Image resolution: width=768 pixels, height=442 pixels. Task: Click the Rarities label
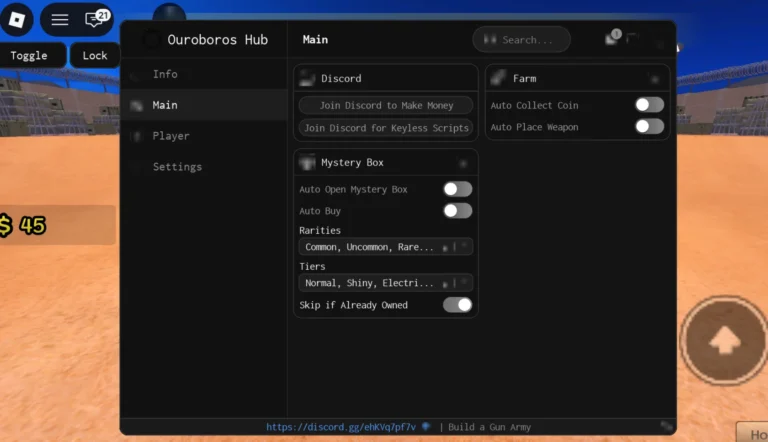(x=320, y=230)
